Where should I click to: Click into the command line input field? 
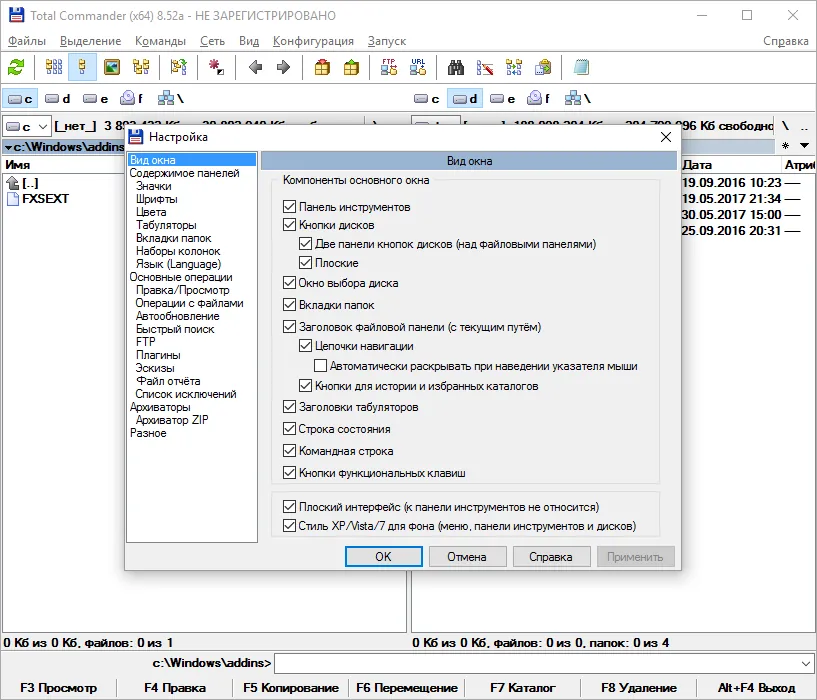point(537,664)
